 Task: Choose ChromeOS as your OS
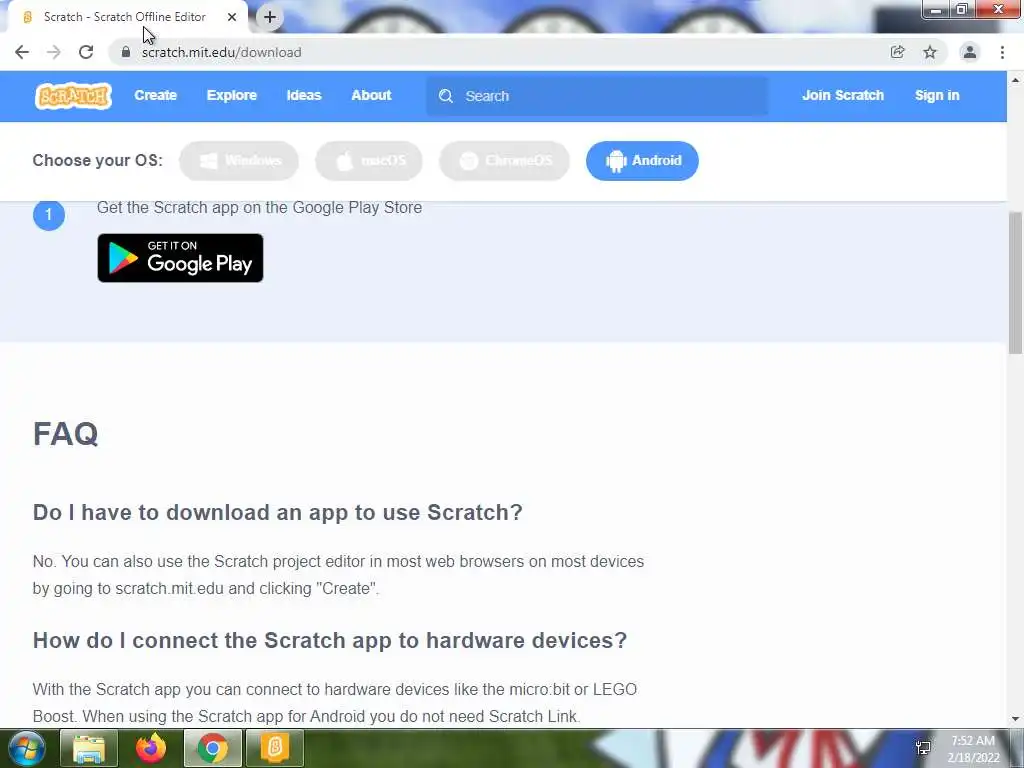[504, 161]
